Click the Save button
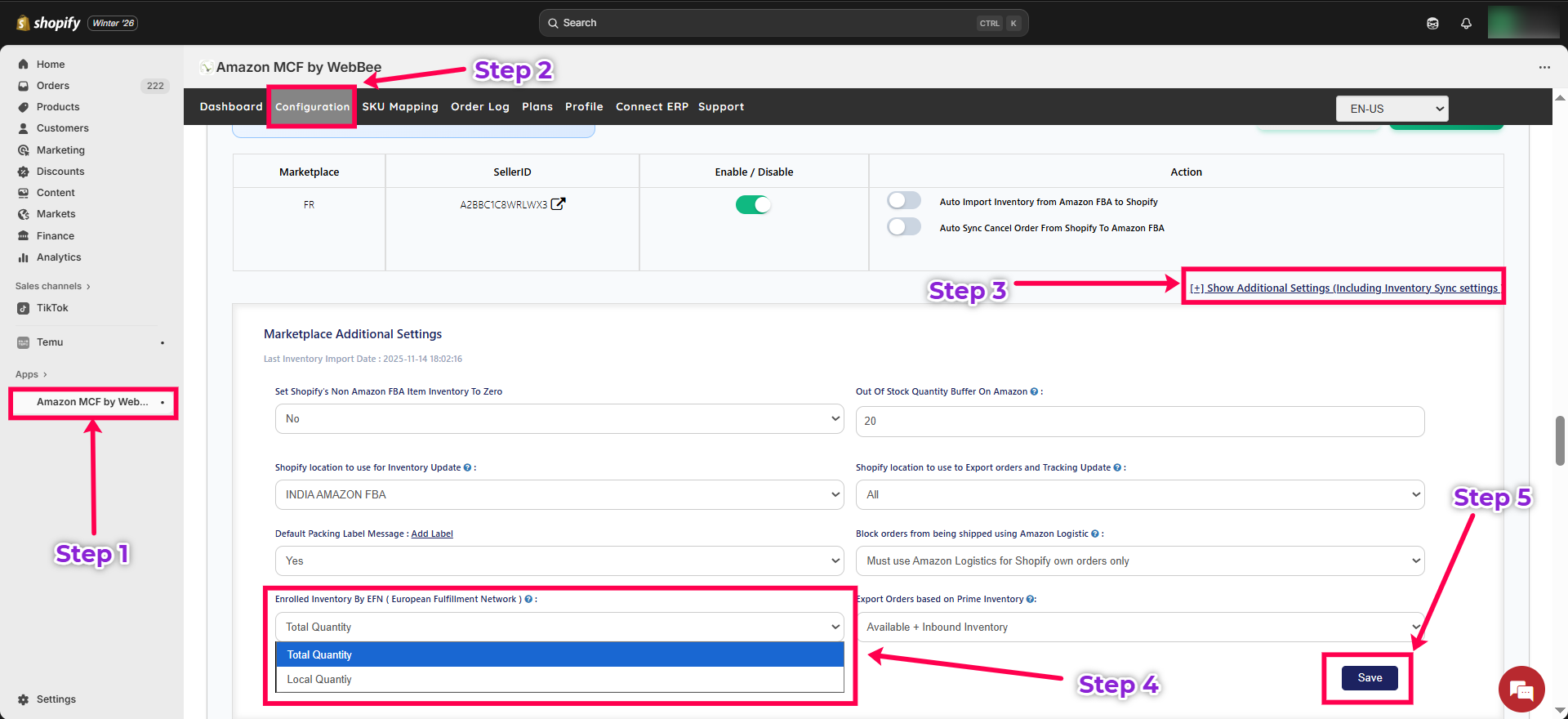The image size is (1568, 719). (1370, 678)
